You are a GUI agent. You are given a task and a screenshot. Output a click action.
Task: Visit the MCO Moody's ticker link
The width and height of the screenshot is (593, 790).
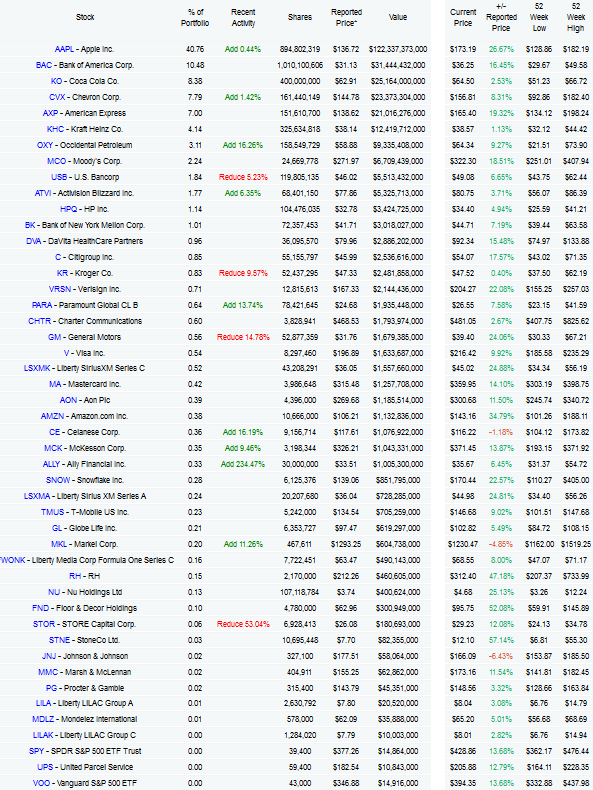56,161
